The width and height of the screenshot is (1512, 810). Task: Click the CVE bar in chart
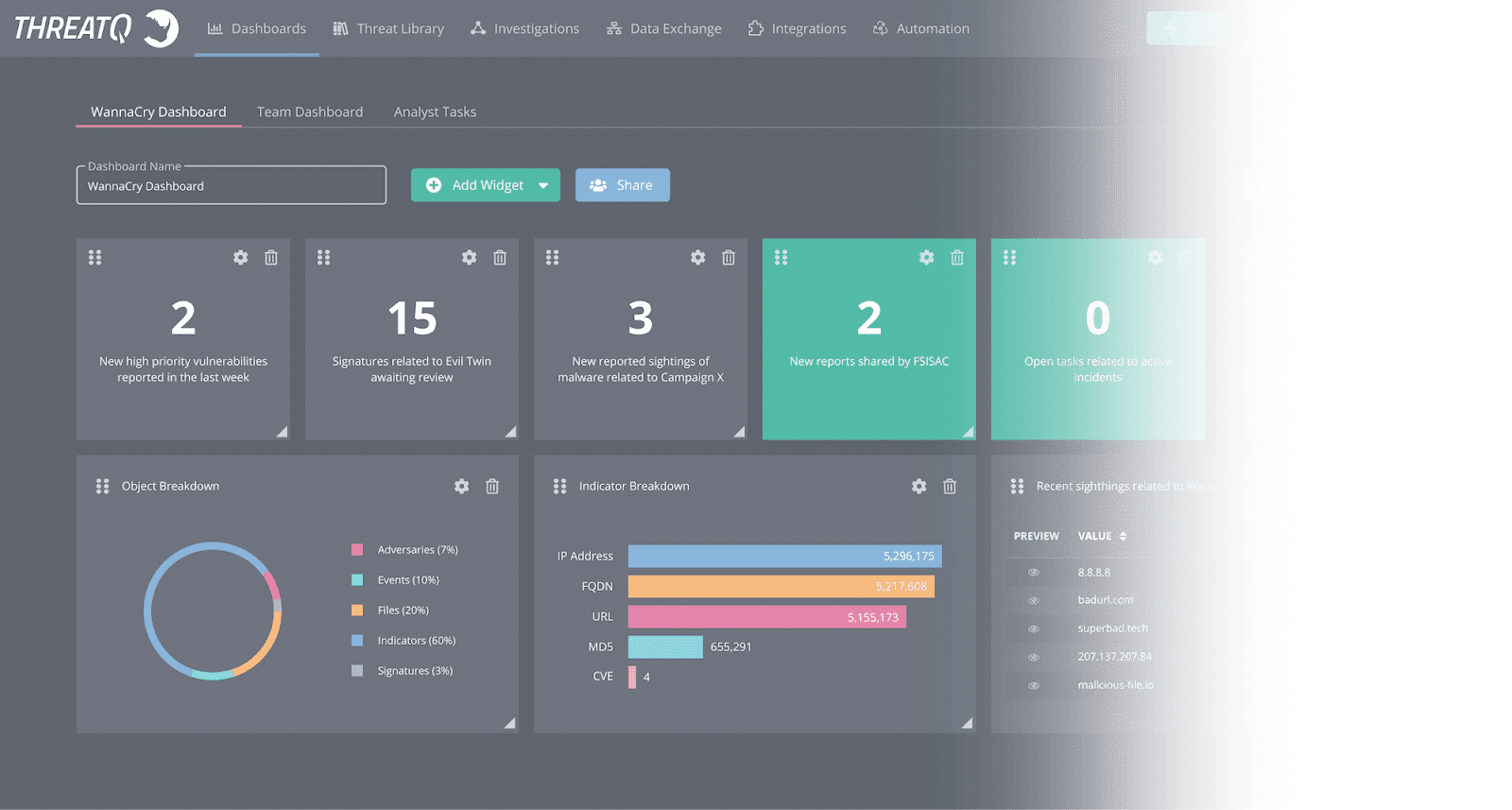[x=632, y=677]
